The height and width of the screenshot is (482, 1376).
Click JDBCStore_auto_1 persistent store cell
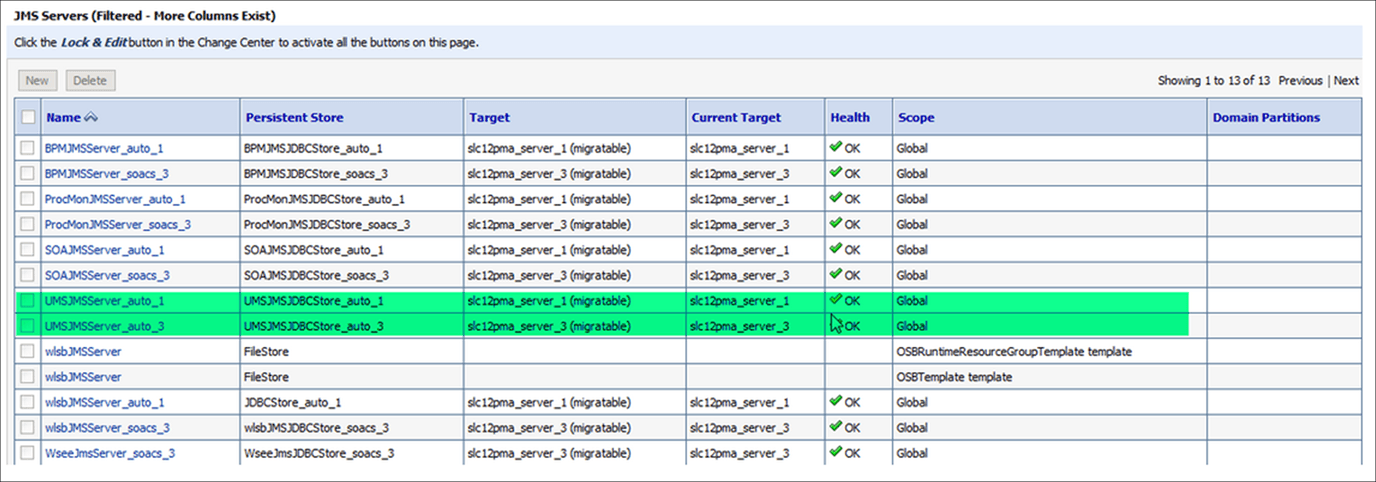pyautogui.click(x=294, y=402)
